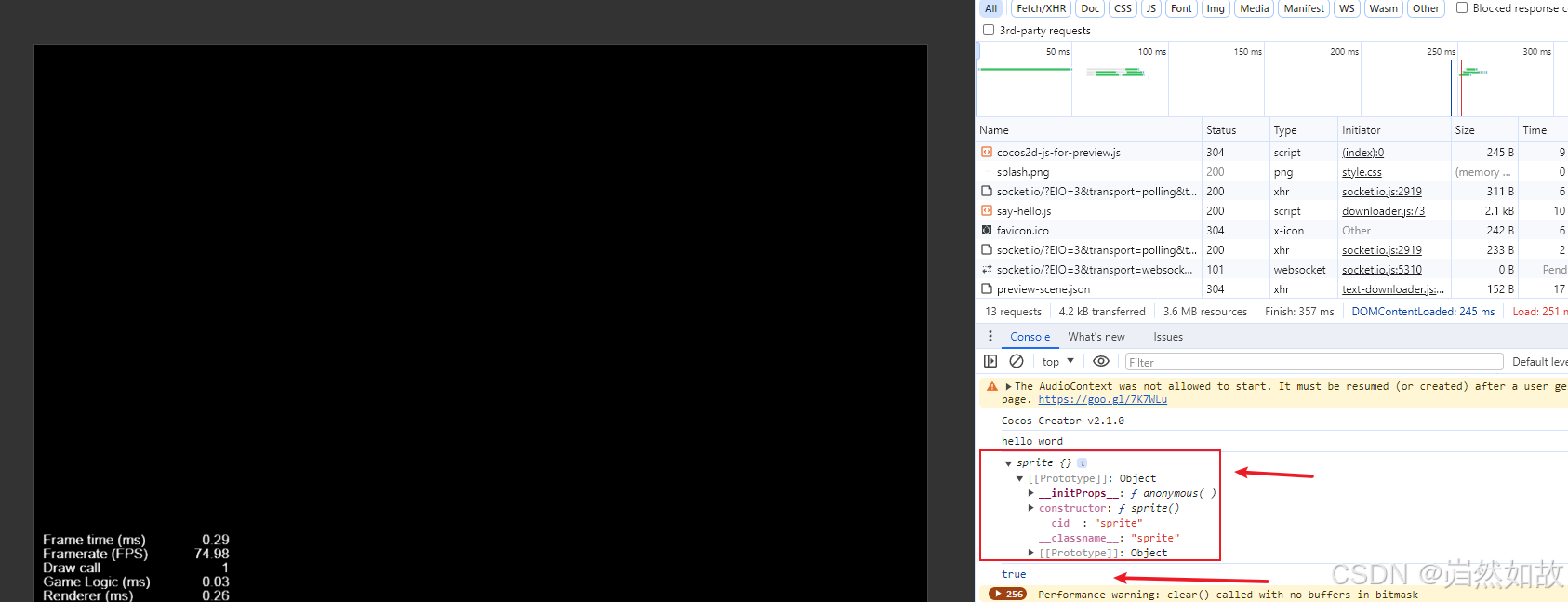Image resolution: width=1568 pixels, height=602 pixels.
Task: Click the '13 requests' summary entry
Action: (1013, 312)
